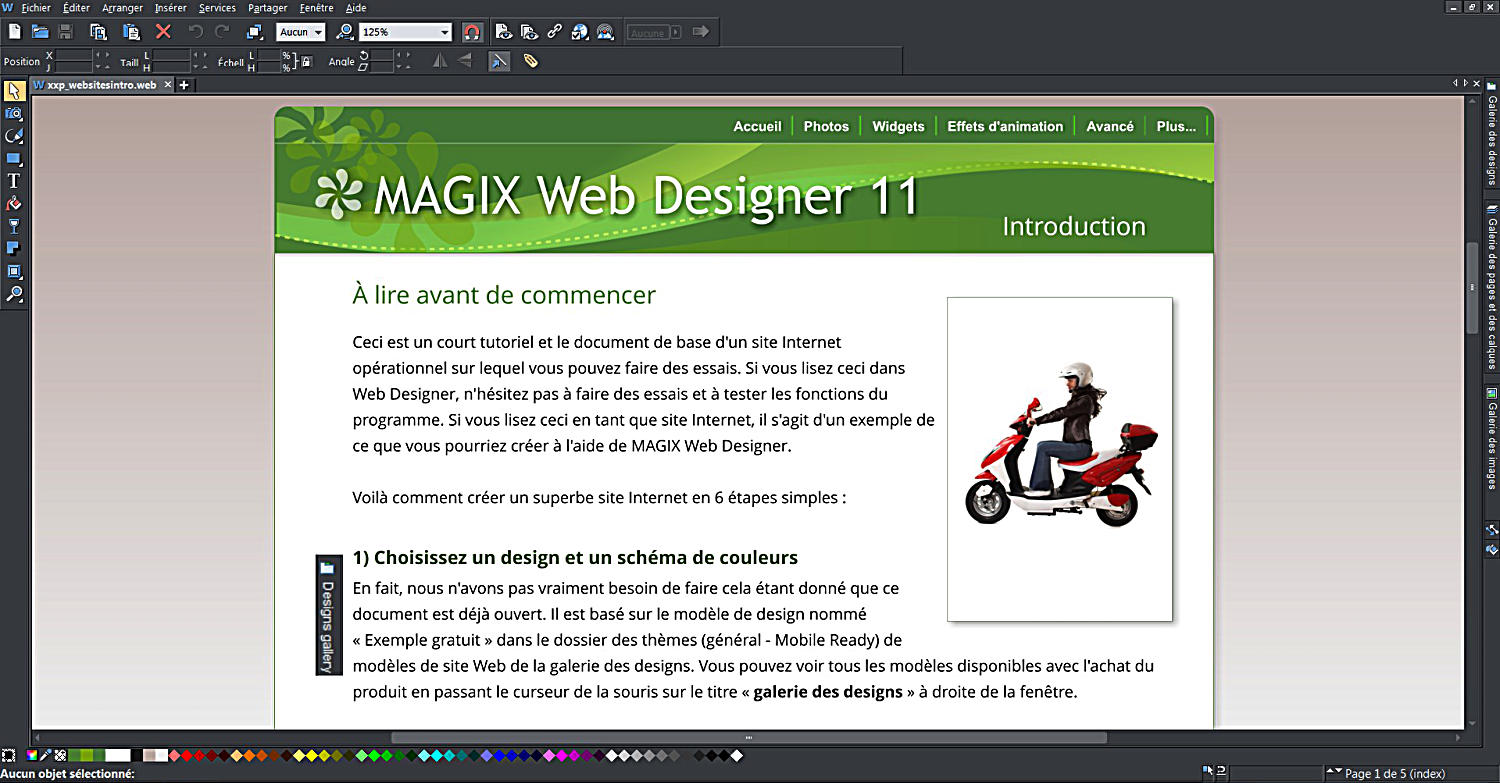Image resolution: width=1500 pixels, height=783 pixels.
Task: Toggle the no-color checker swatch
Action: click(60, 755)
